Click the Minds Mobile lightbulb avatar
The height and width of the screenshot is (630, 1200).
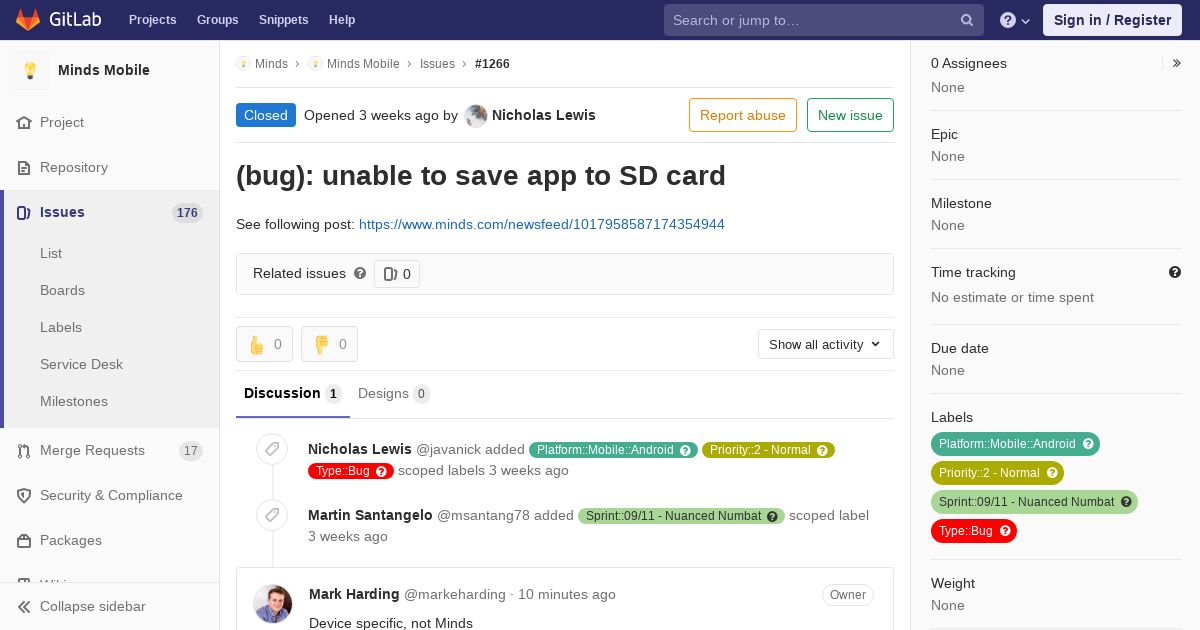(x=30, y=70)
